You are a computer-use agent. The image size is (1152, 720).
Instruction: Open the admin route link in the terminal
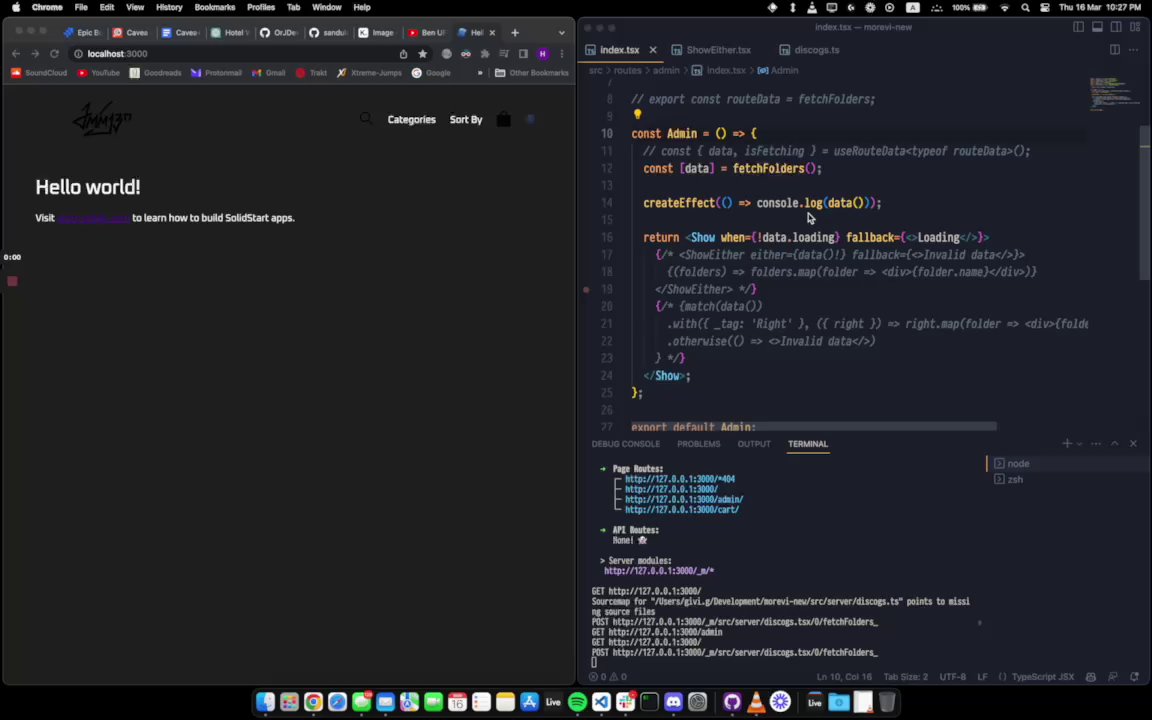(x=684, y=500)
